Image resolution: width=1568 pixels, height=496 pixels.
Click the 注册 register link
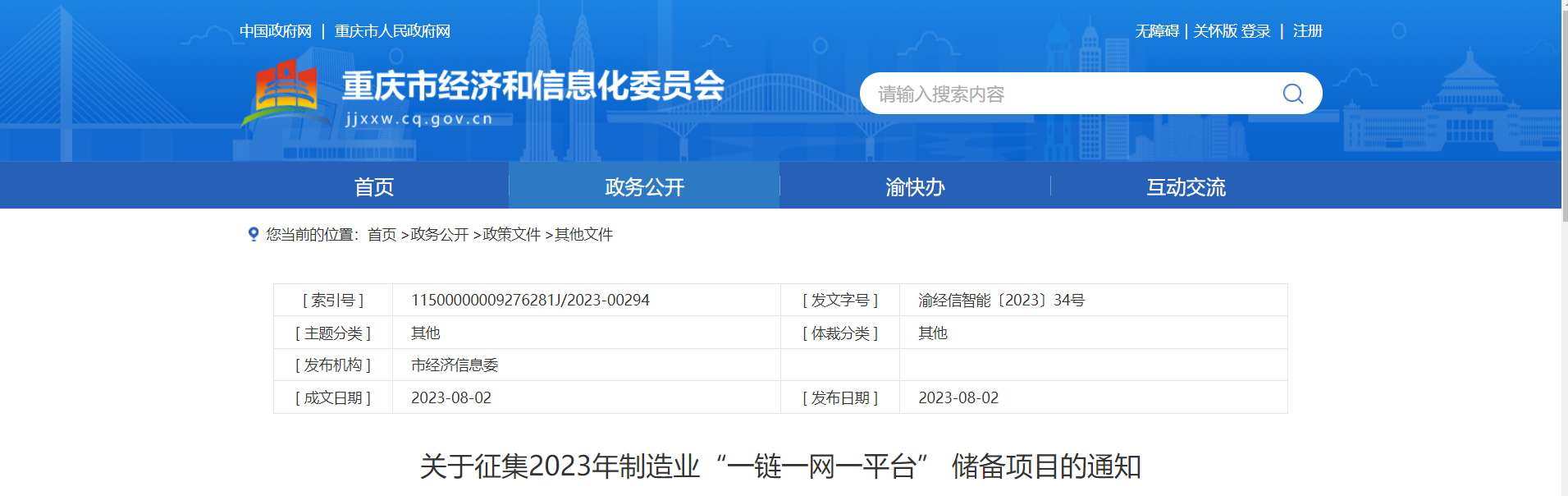click(x=1307, y=31)
